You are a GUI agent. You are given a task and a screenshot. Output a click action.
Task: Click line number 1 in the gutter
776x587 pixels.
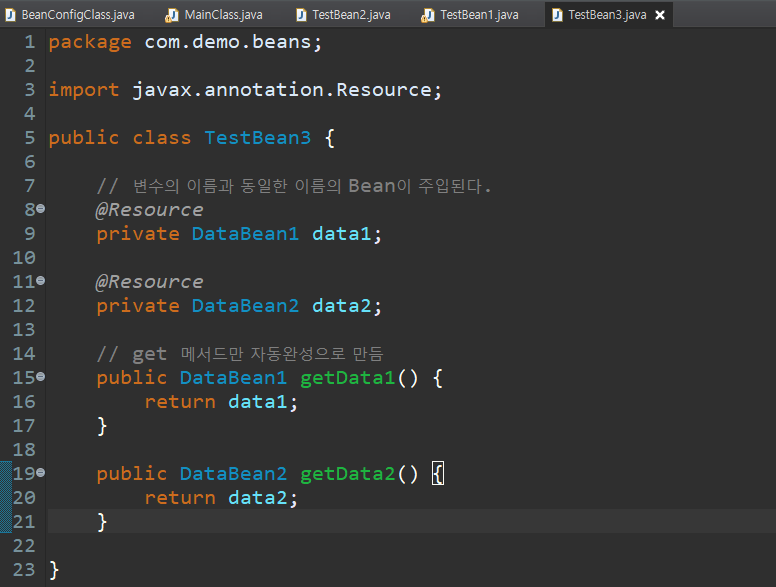30,42
